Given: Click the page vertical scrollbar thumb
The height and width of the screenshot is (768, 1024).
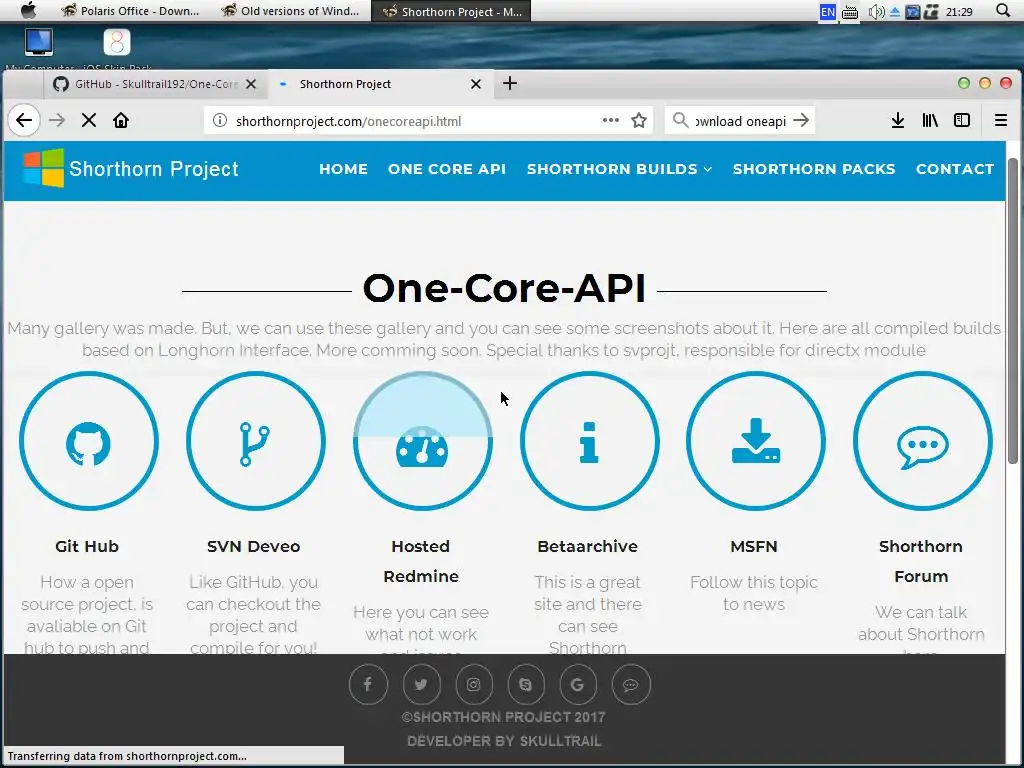Looking at the screenshot, I should click(1014, 311).
